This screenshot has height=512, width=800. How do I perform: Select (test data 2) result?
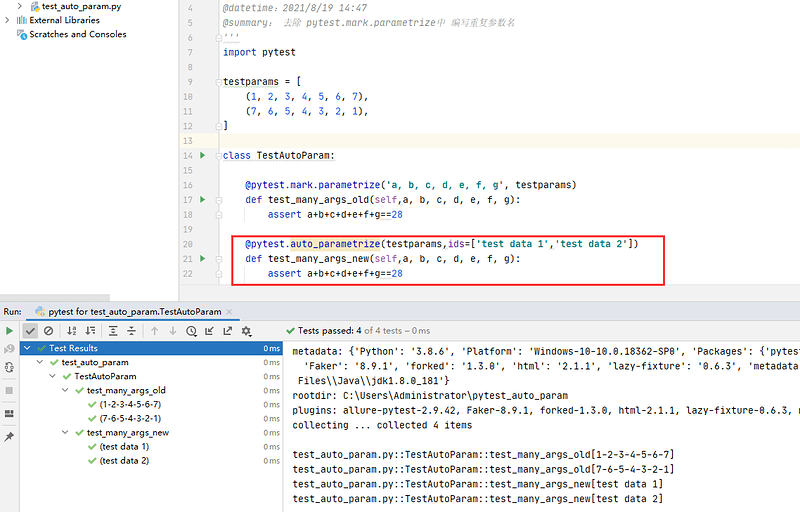point(124,460)
